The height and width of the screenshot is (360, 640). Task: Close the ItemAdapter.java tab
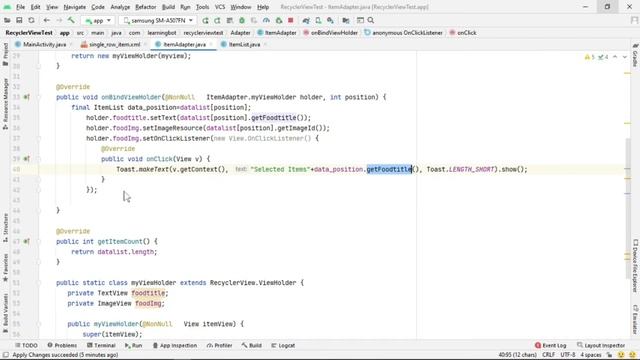pos(211,44)
